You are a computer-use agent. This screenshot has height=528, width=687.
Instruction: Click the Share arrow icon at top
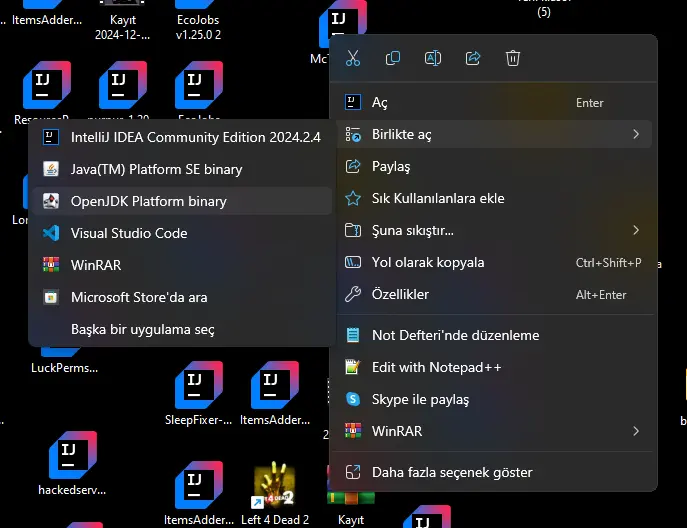click(x=473, y=58)
